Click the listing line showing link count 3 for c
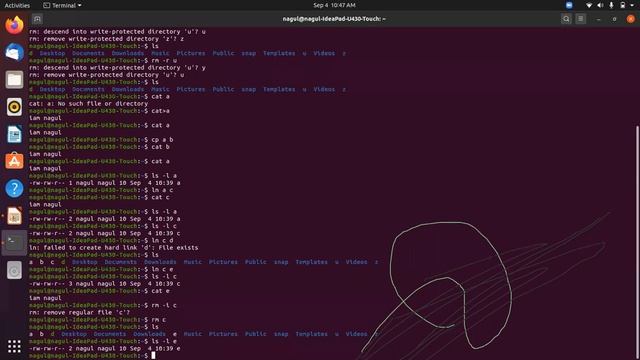 tap(104, 284)
